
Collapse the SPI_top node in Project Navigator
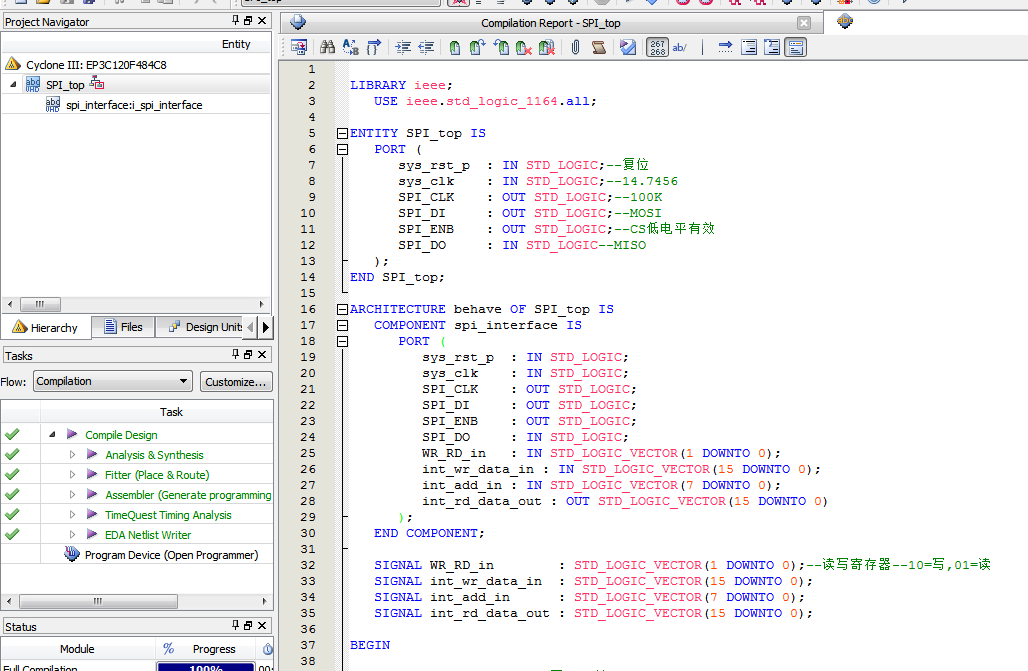pyautogui.click(x=11, y=85)
